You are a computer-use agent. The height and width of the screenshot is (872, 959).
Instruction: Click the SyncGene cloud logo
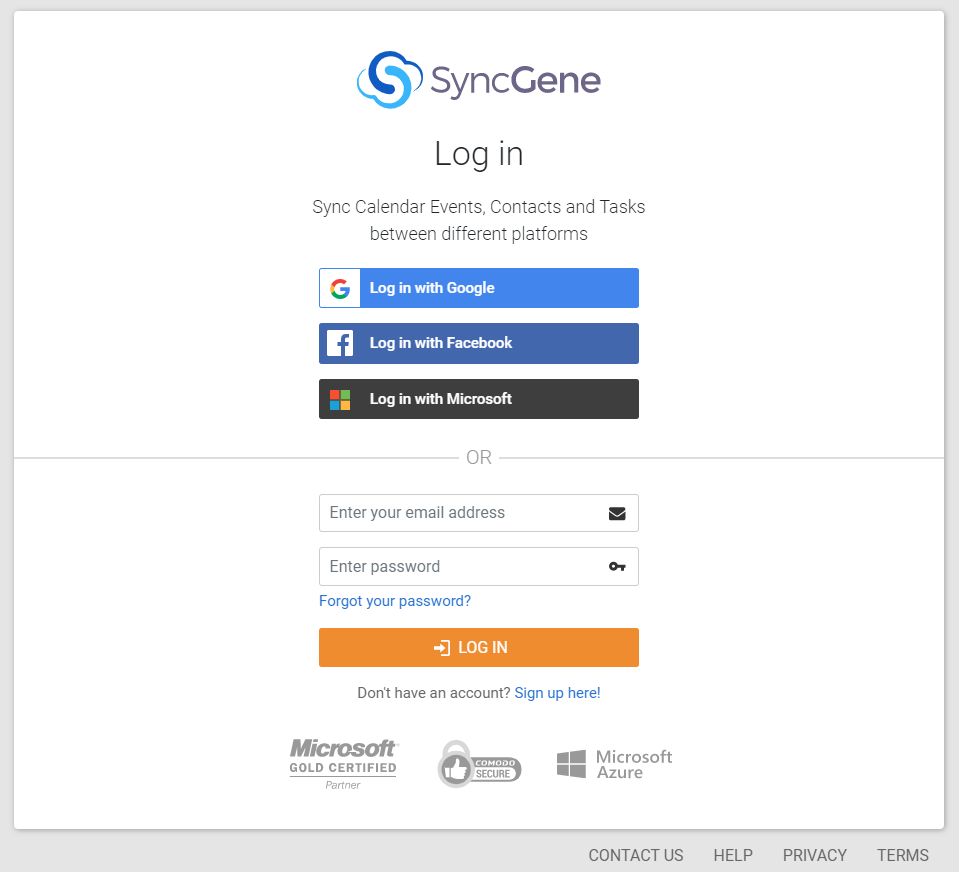(x=390, y=79)
